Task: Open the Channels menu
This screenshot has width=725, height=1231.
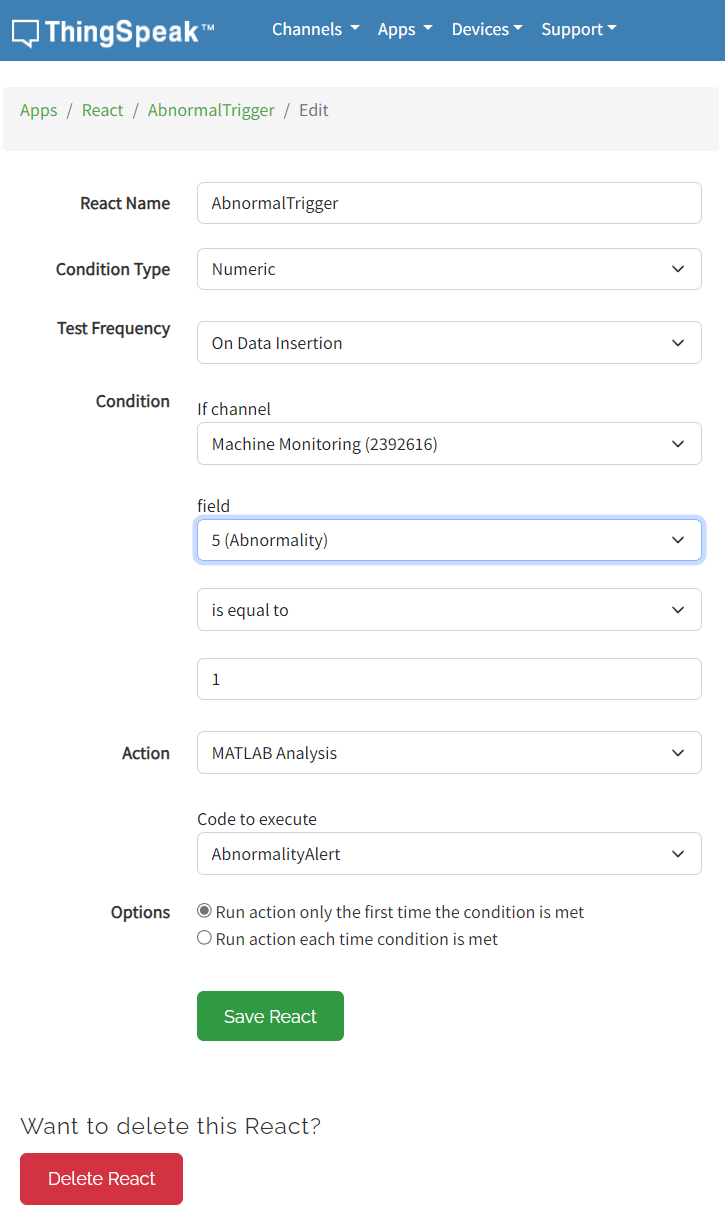Action: point(315,29)
